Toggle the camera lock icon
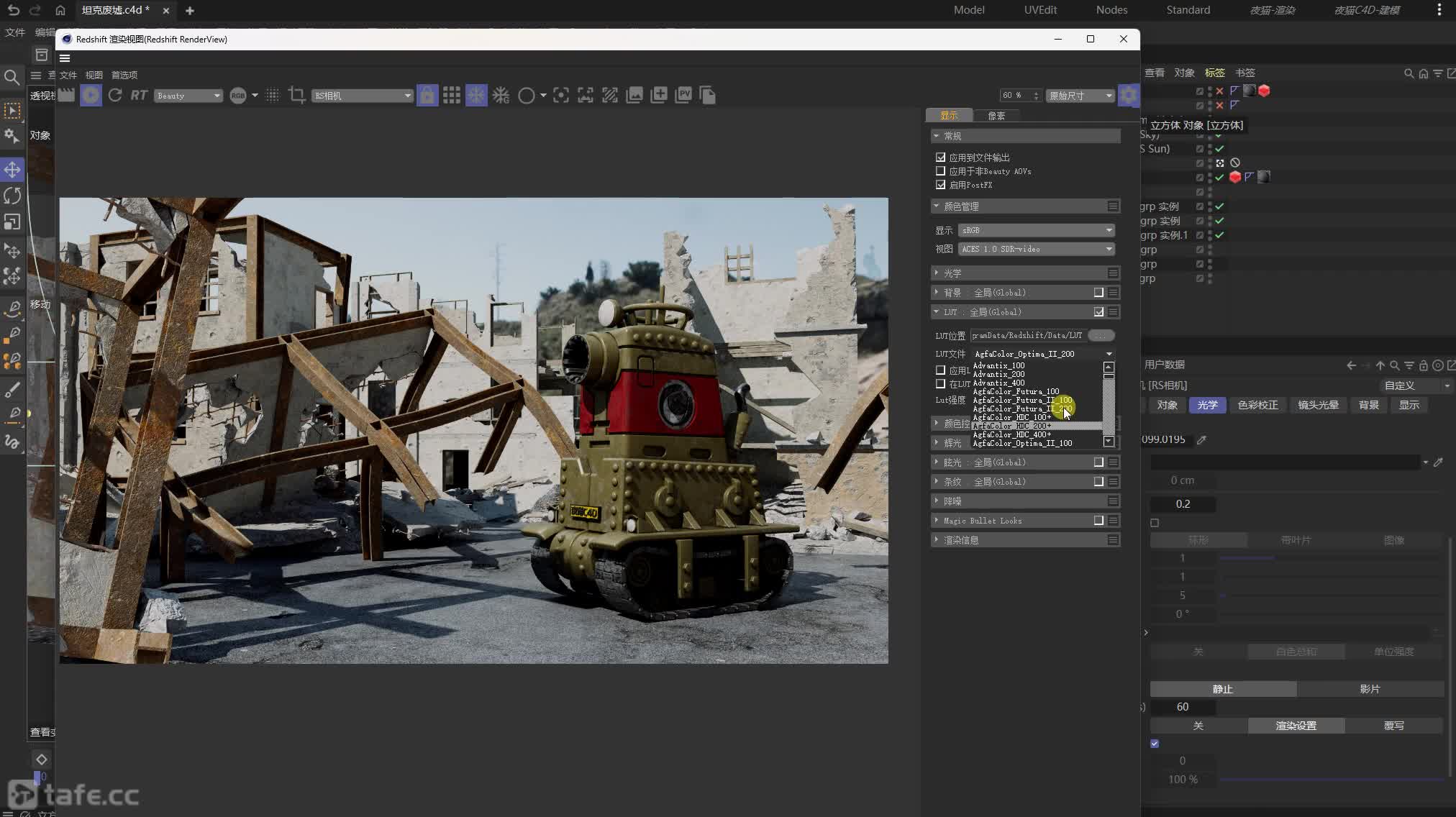The image size is (1456, 817). coord(427,95)
